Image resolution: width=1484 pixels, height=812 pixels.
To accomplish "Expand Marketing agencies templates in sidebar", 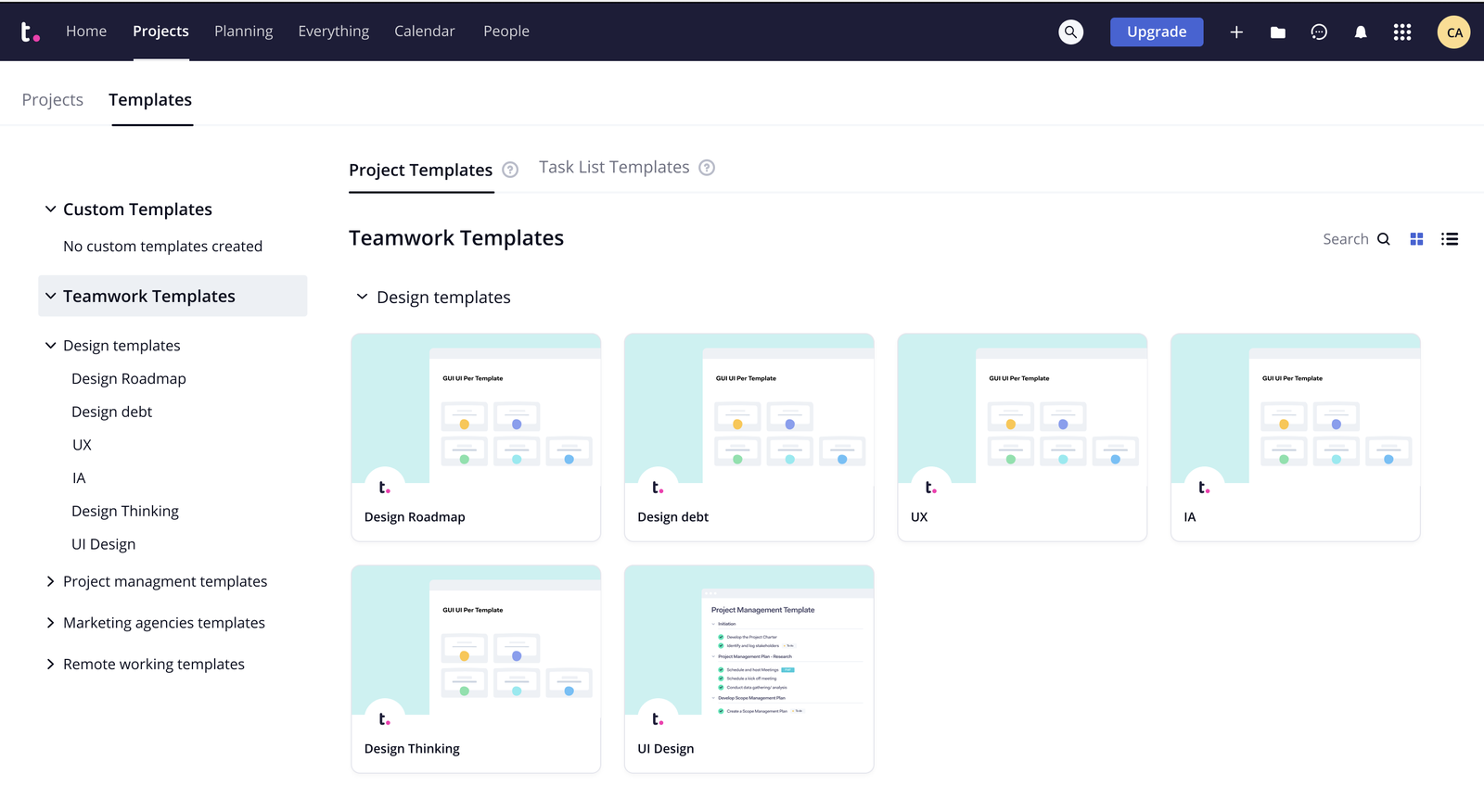I will point(50,623).
